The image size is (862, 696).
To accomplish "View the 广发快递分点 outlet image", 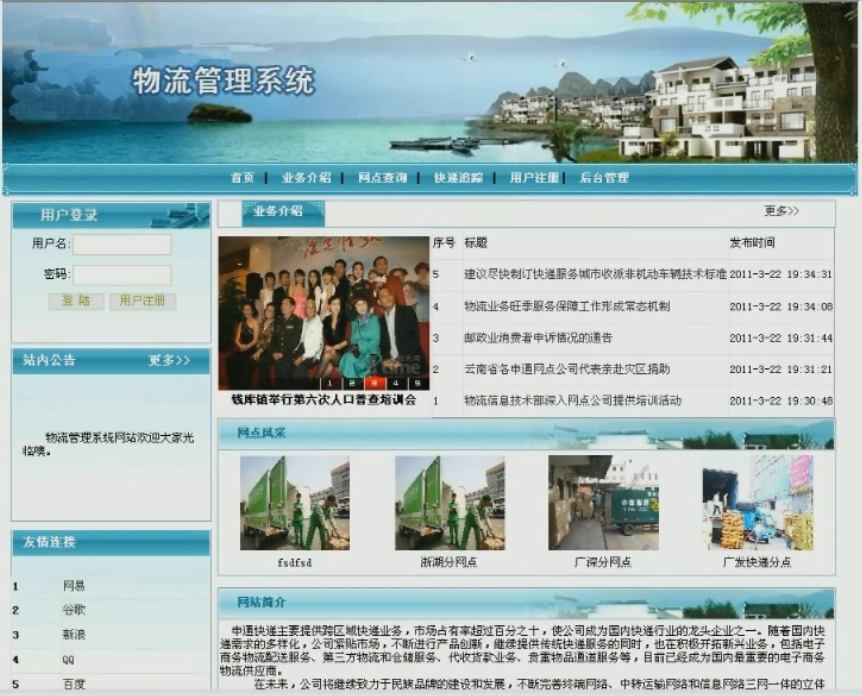I will click(757, 503).
